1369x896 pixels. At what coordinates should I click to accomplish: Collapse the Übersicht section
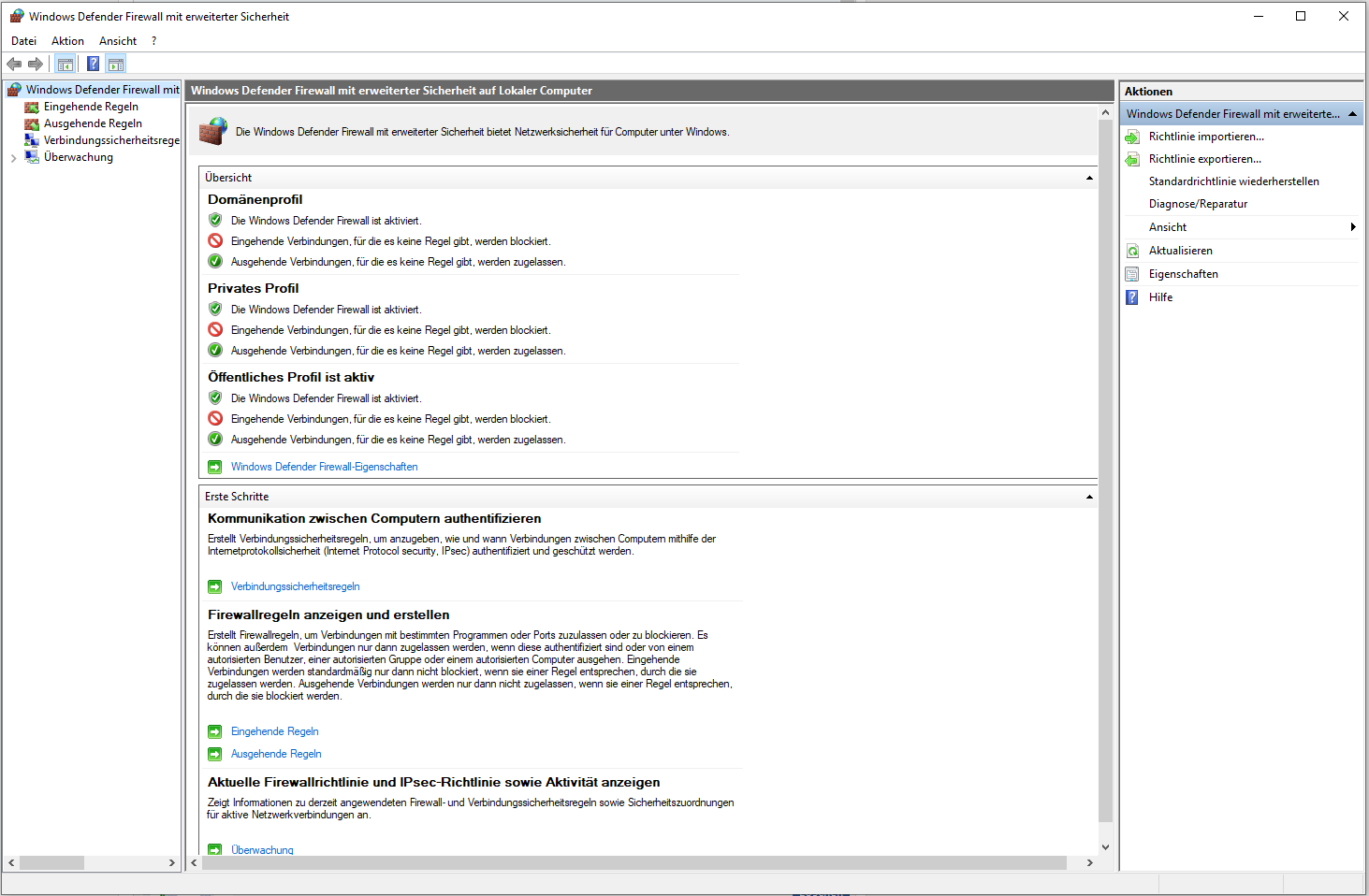(1088, 177)
